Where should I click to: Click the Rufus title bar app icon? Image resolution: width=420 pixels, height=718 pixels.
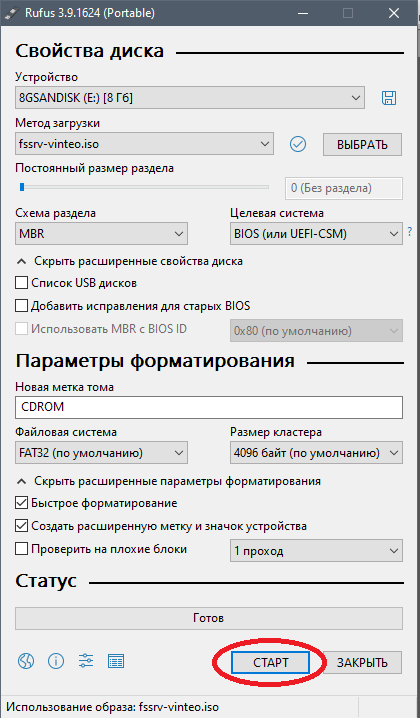(x=11, y=13)
